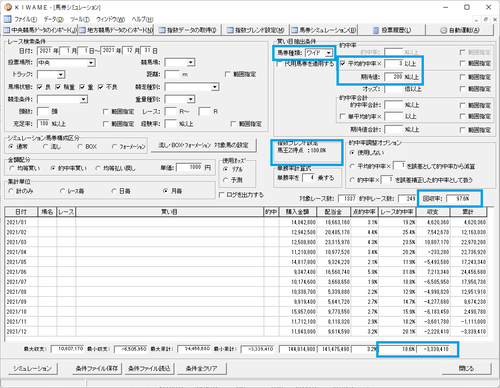Open 投票履歴 from the toolbar
Image resolution: width=500 pixels, height=388 pixels.
392,30
